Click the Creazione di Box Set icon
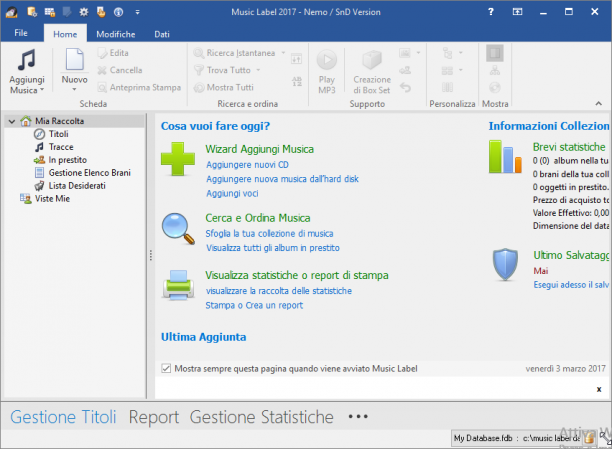 (372, 60)
